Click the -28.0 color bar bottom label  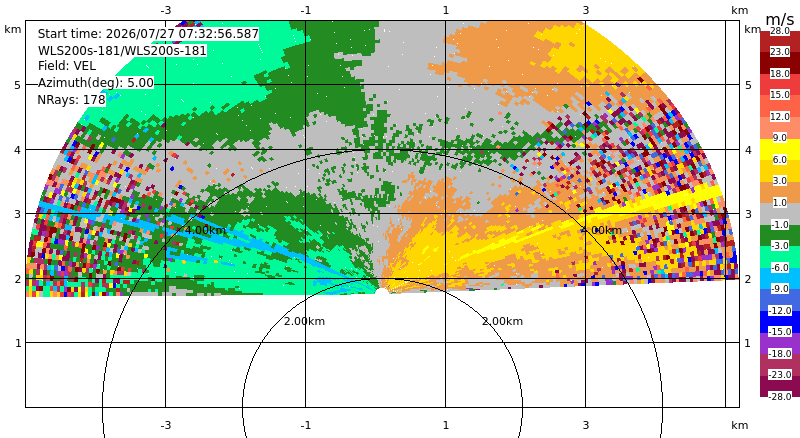point(780,396)
